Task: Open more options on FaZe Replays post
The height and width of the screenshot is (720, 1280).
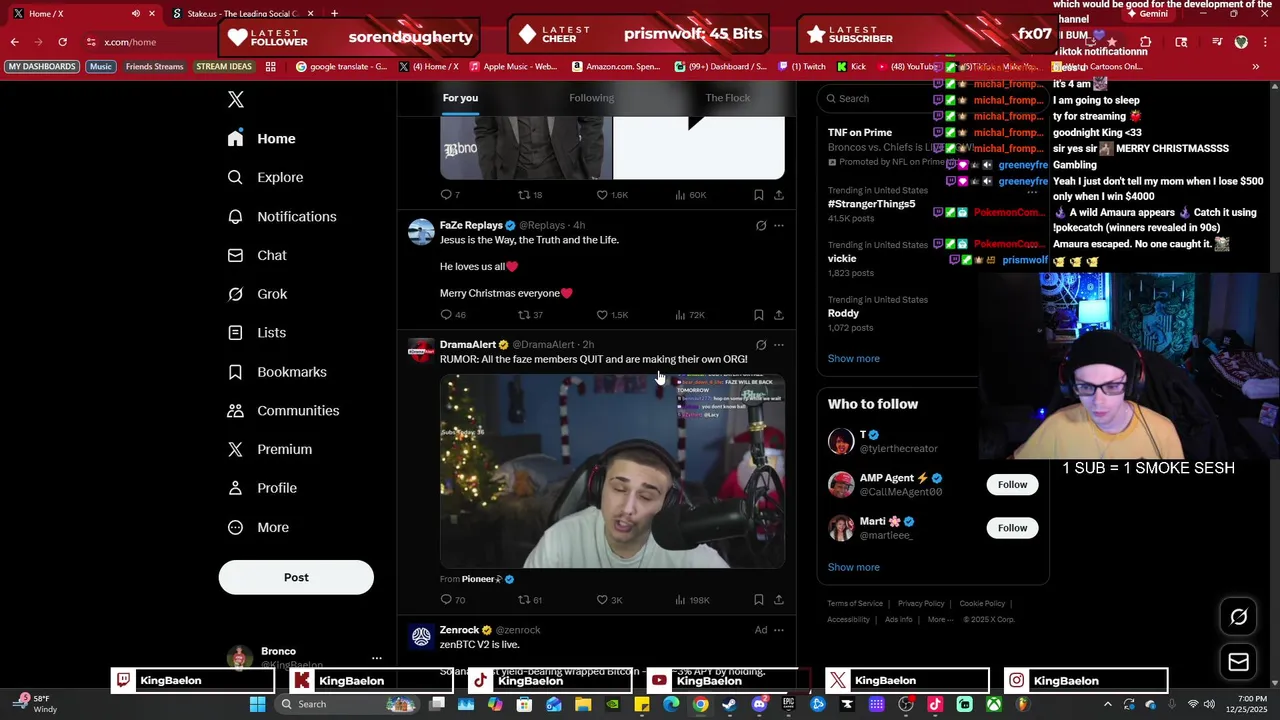Action: tap(779, 226)
